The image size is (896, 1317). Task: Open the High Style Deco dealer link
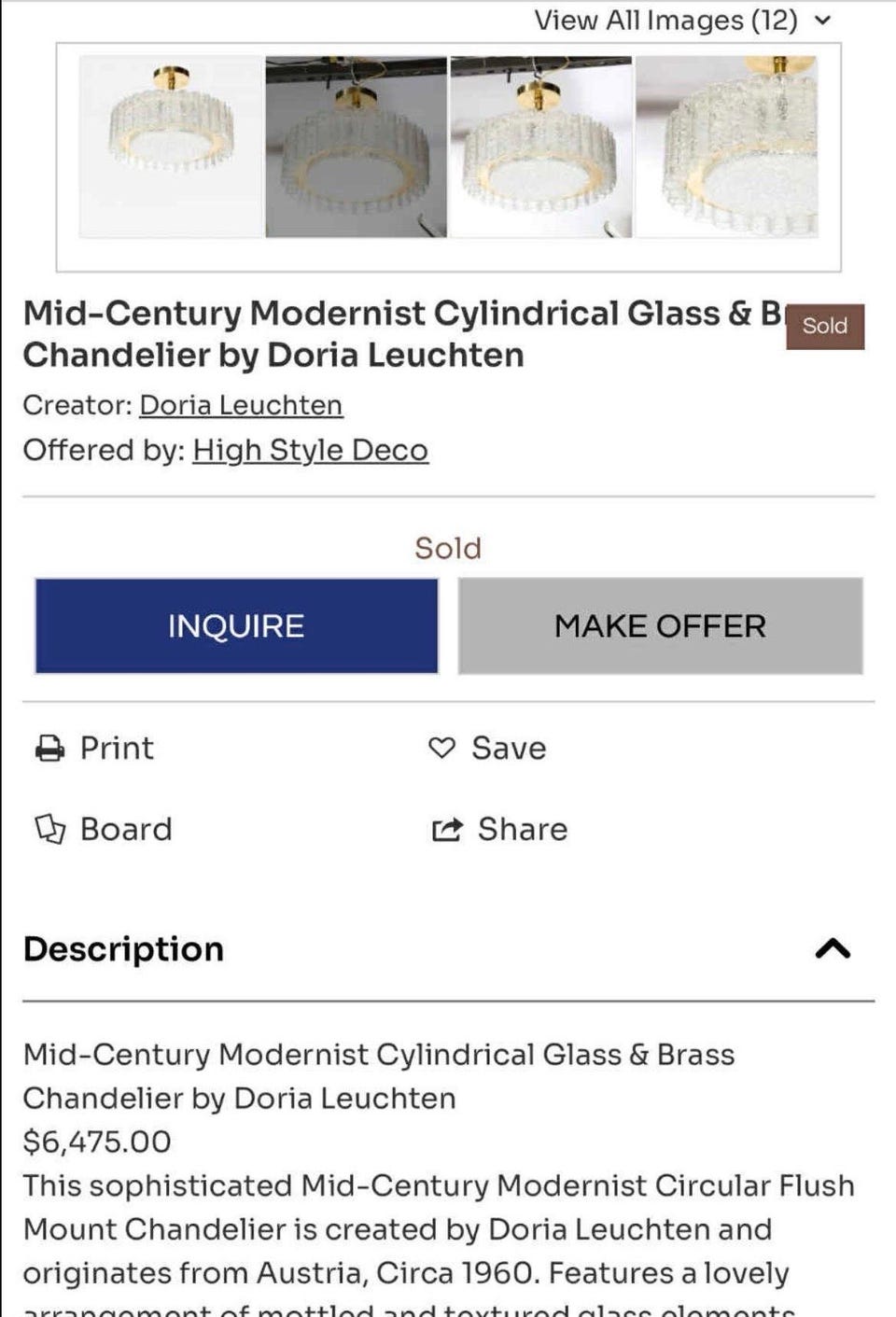pos(310,450)
